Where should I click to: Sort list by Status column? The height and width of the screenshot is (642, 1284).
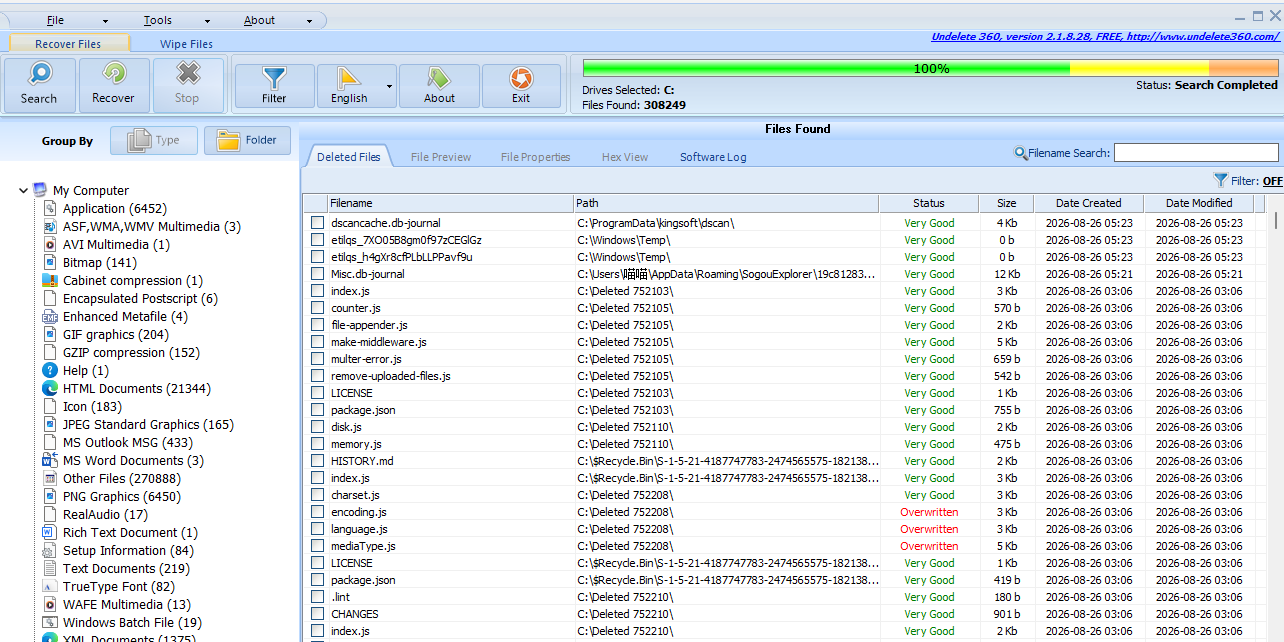point(929,203)
